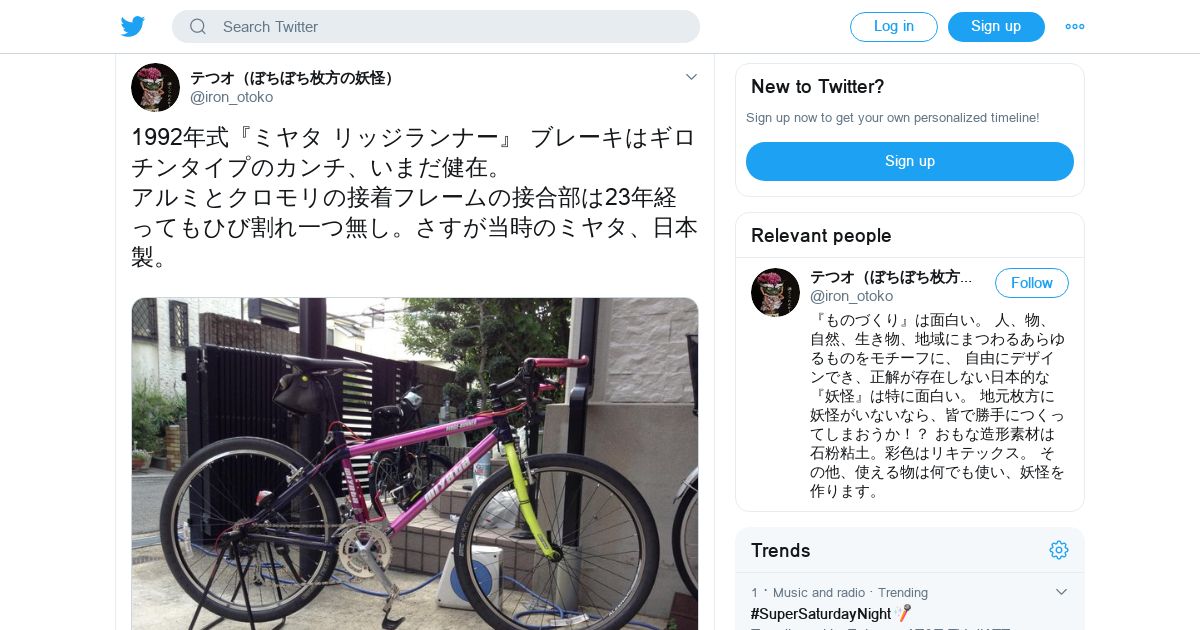Click the Twitter bird logo
This screenshot has width=1200, height=630.
pyautogui.click(x=133, y=27)
